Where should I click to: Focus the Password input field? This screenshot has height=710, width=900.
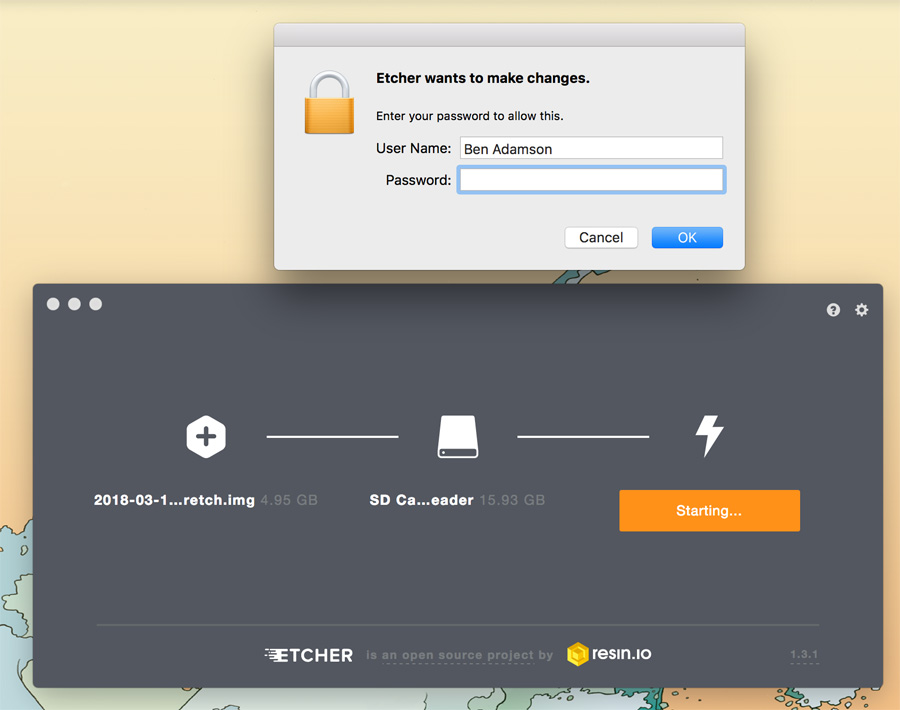tap(591, 180)
